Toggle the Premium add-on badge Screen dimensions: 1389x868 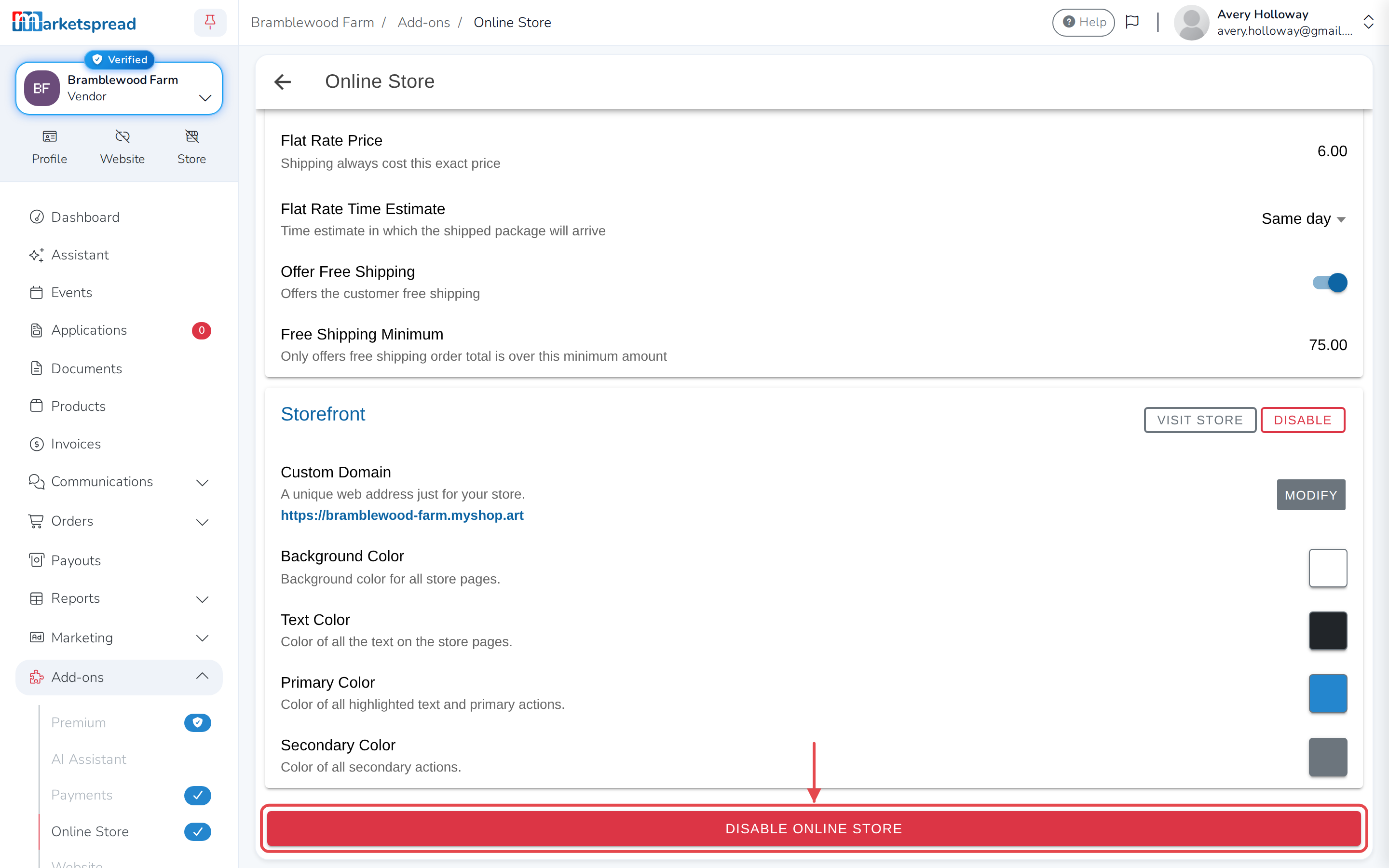pos(197,722)
